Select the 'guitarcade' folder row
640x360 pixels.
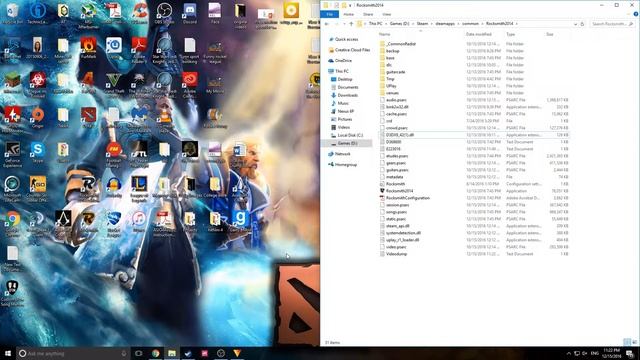click(x=473, y=72)
